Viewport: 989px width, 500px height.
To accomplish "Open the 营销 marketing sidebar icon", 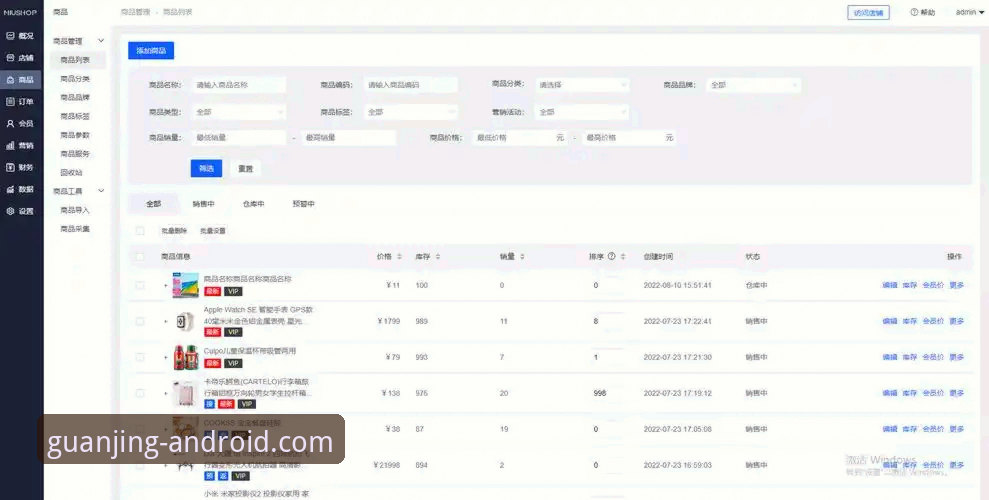I will (x=10, y=146).
